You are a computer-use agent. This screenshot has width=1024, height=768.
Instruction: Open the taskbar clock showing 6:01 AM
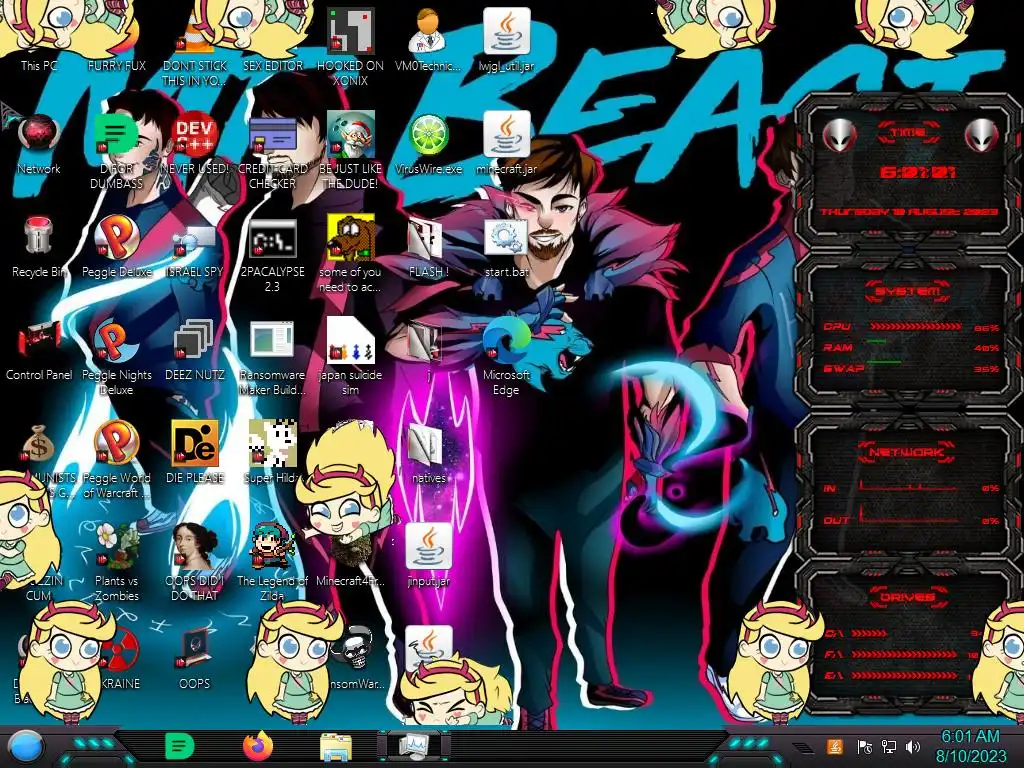pyautogui.click(x=970, y=746)
